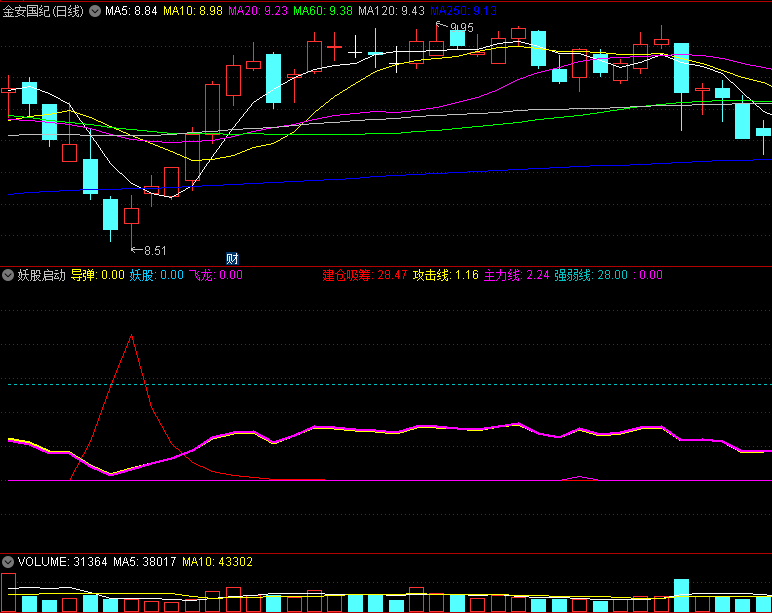The height and width of the screenshot is (613, 772).
Task: Click the MA20: 9.23 label
Action: tap(258, 11)
